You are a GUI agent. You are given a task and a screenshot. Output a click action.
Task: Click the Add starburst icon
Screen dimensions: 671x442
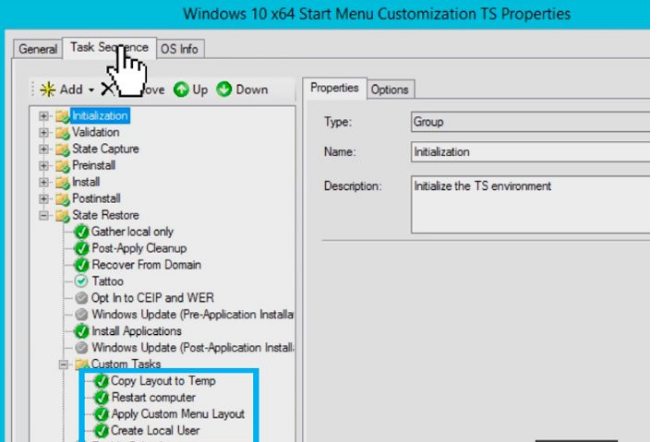[48, 89]
